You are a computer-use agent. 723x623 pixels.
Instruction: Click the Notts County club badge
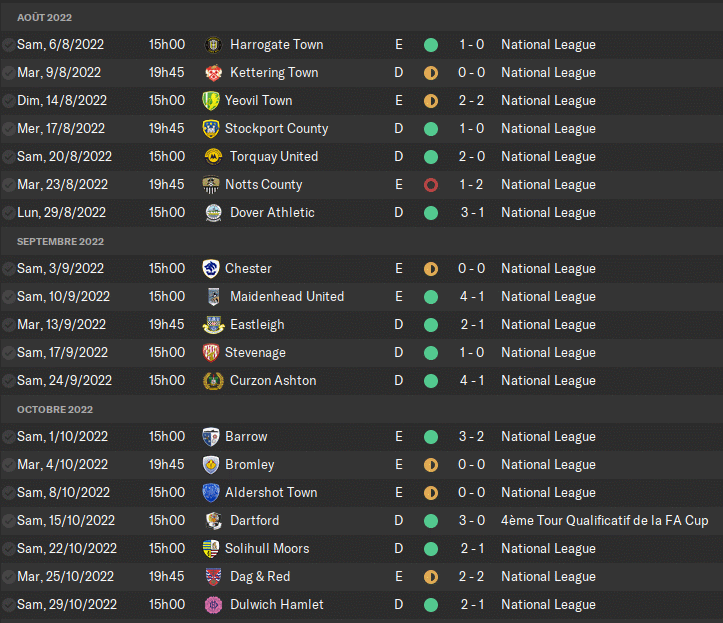[210, 185]
